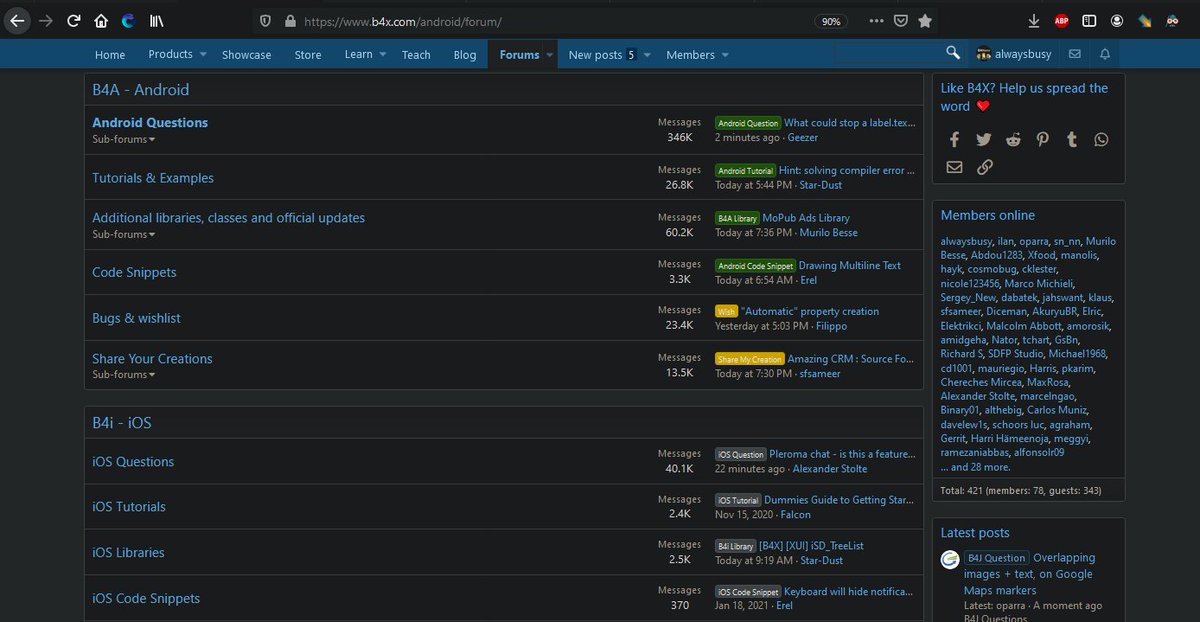Image resolution: width=1200 pixels, height=622 pixels.
Task: Click the avatar beside Latest posts B4J Question
Action: [x=951, y=560]
